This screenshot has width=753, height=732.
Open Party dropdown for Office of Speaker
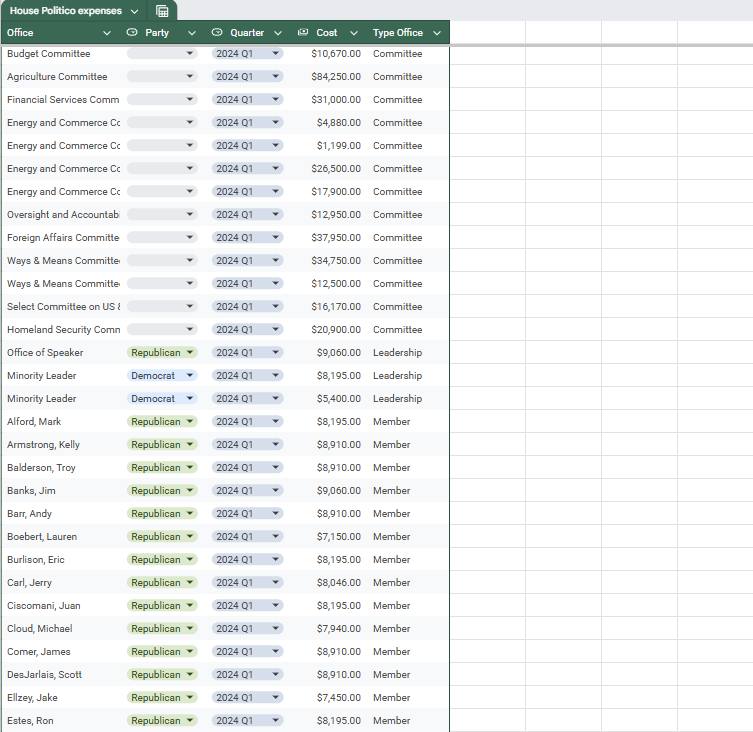click(190, 353)
